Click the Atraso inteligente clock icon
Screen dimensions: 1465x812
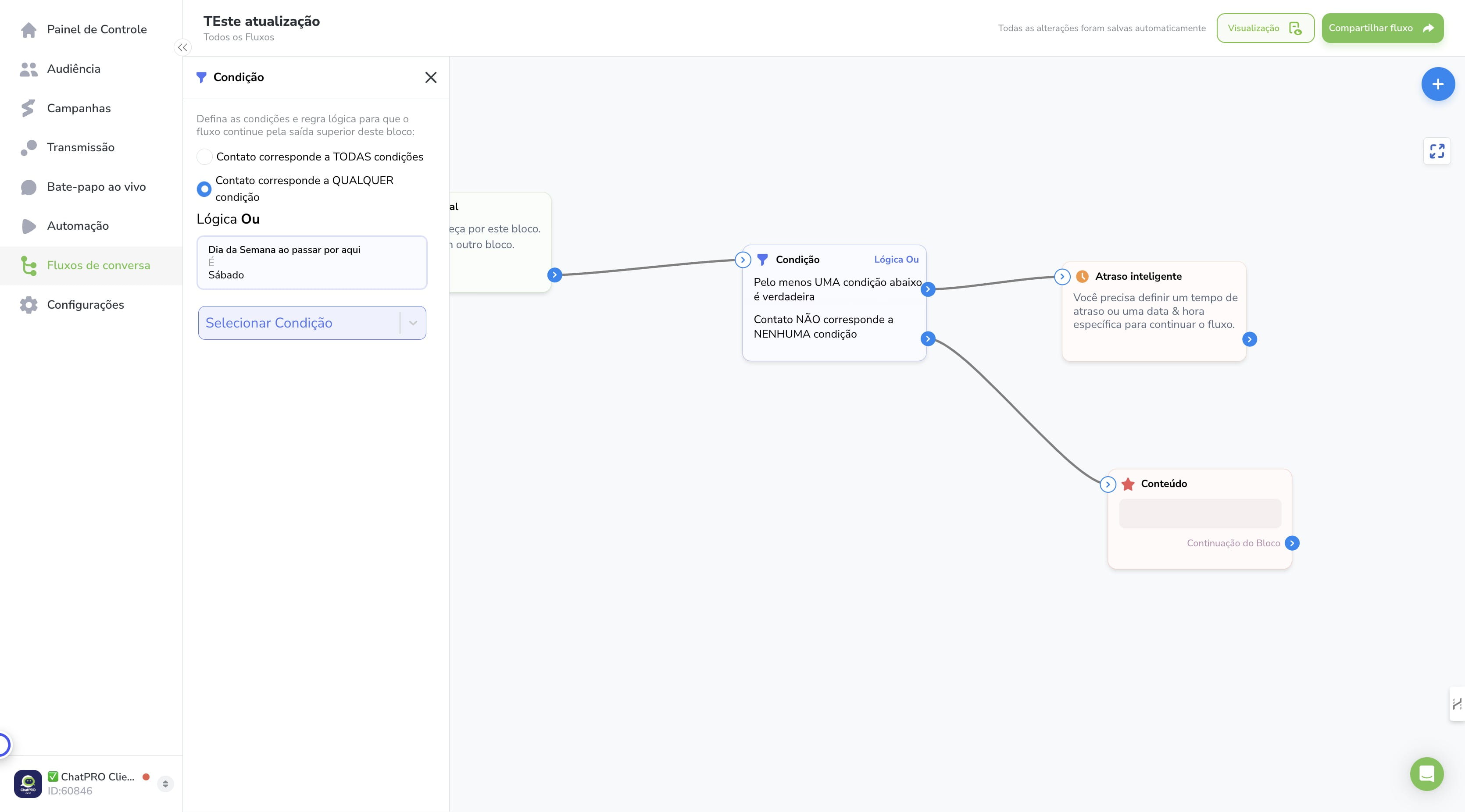[1082, 276]
